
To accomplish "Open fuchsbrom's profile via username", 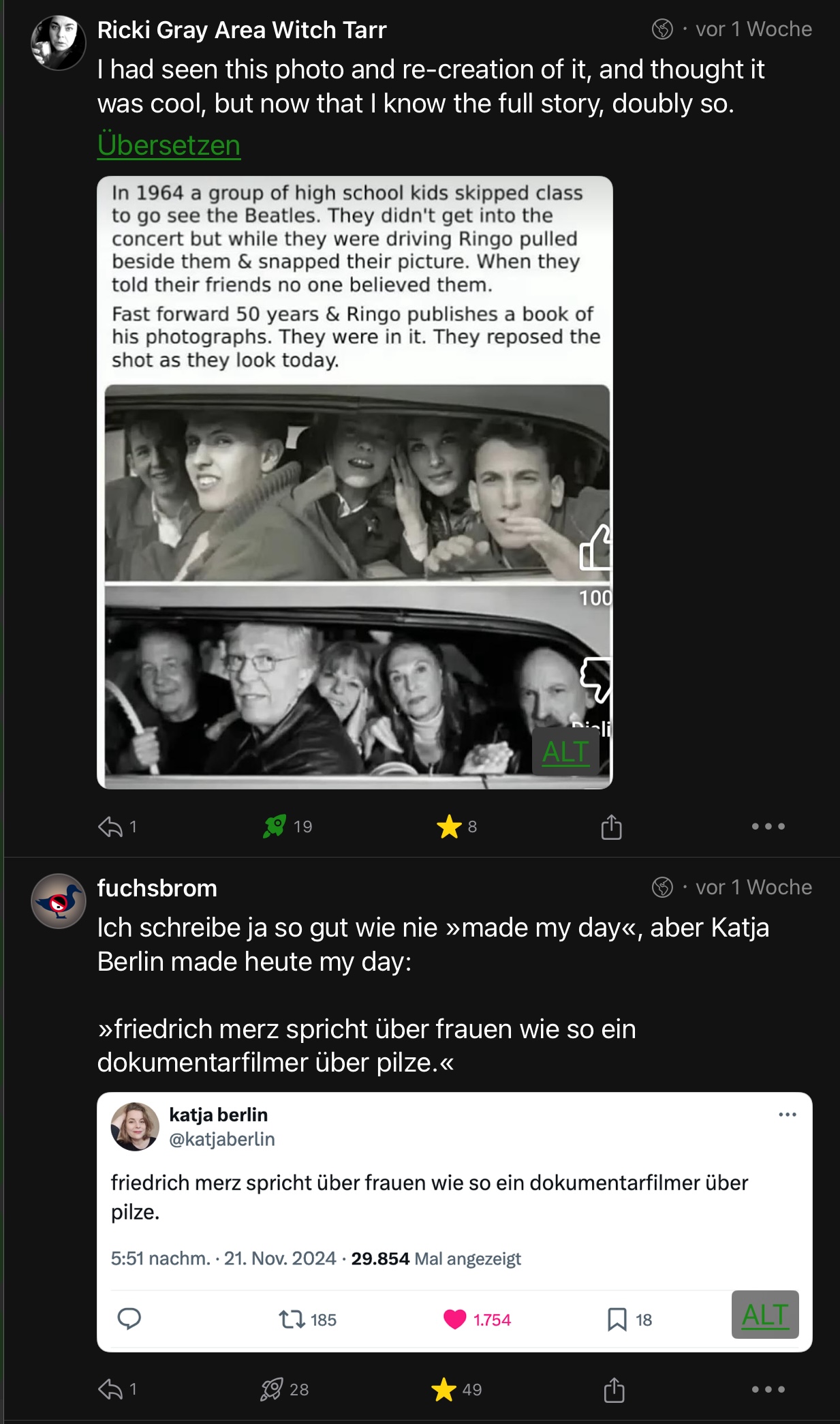I will click(157, 888).
